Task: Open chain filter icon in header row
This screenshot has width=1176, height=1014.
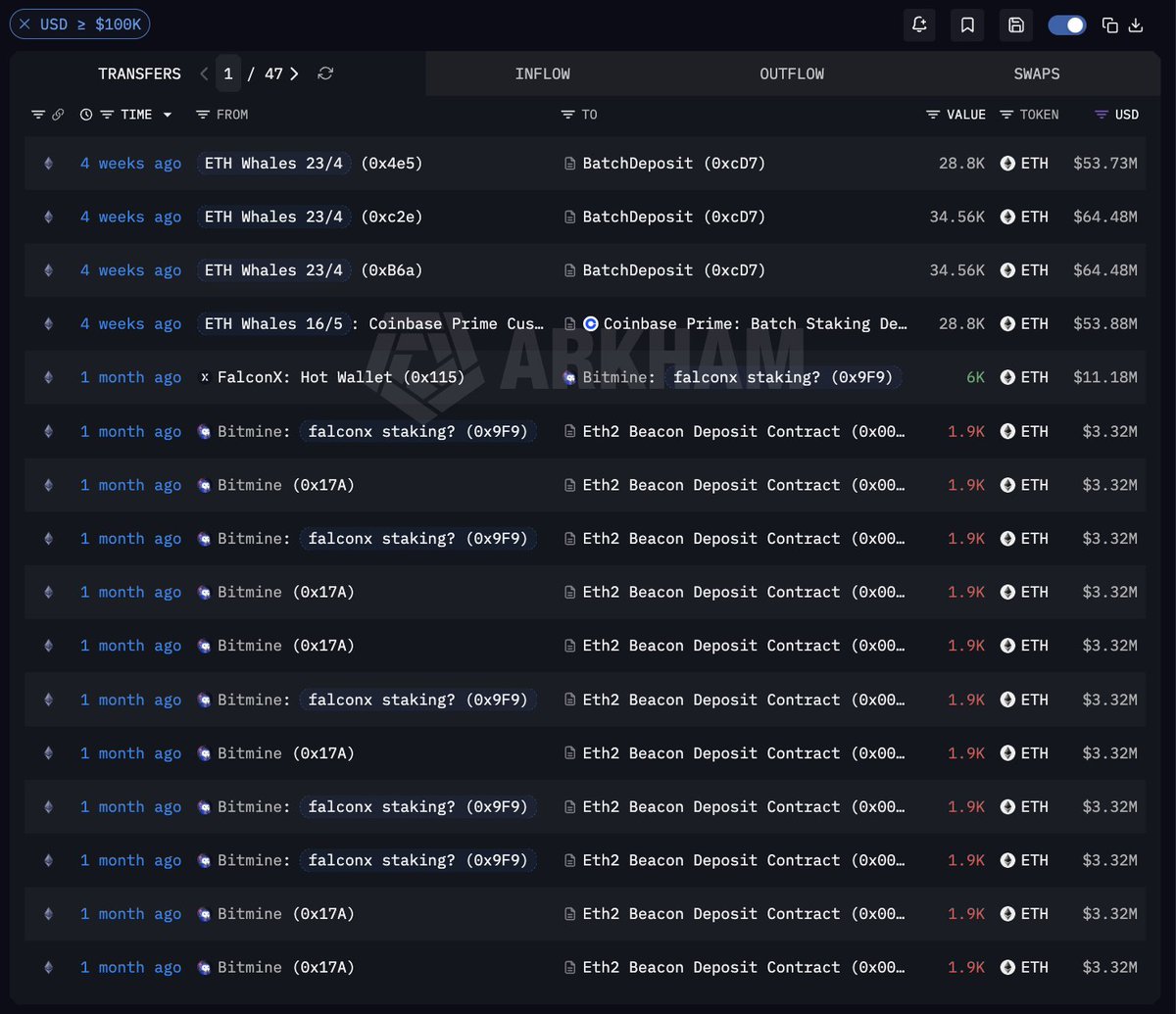Action: 38,115
